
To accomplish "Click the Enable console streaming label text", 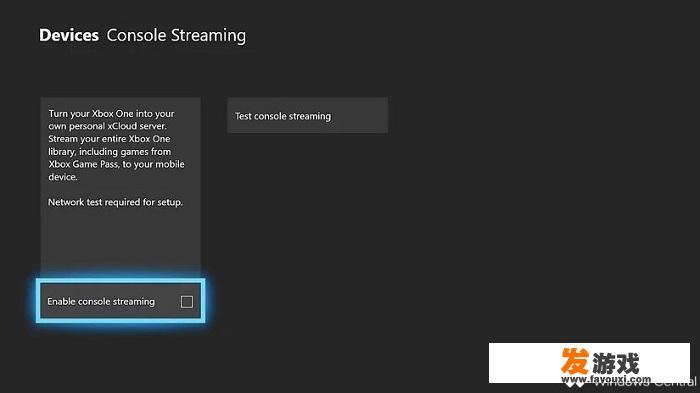I will click(x=101, y=301).
